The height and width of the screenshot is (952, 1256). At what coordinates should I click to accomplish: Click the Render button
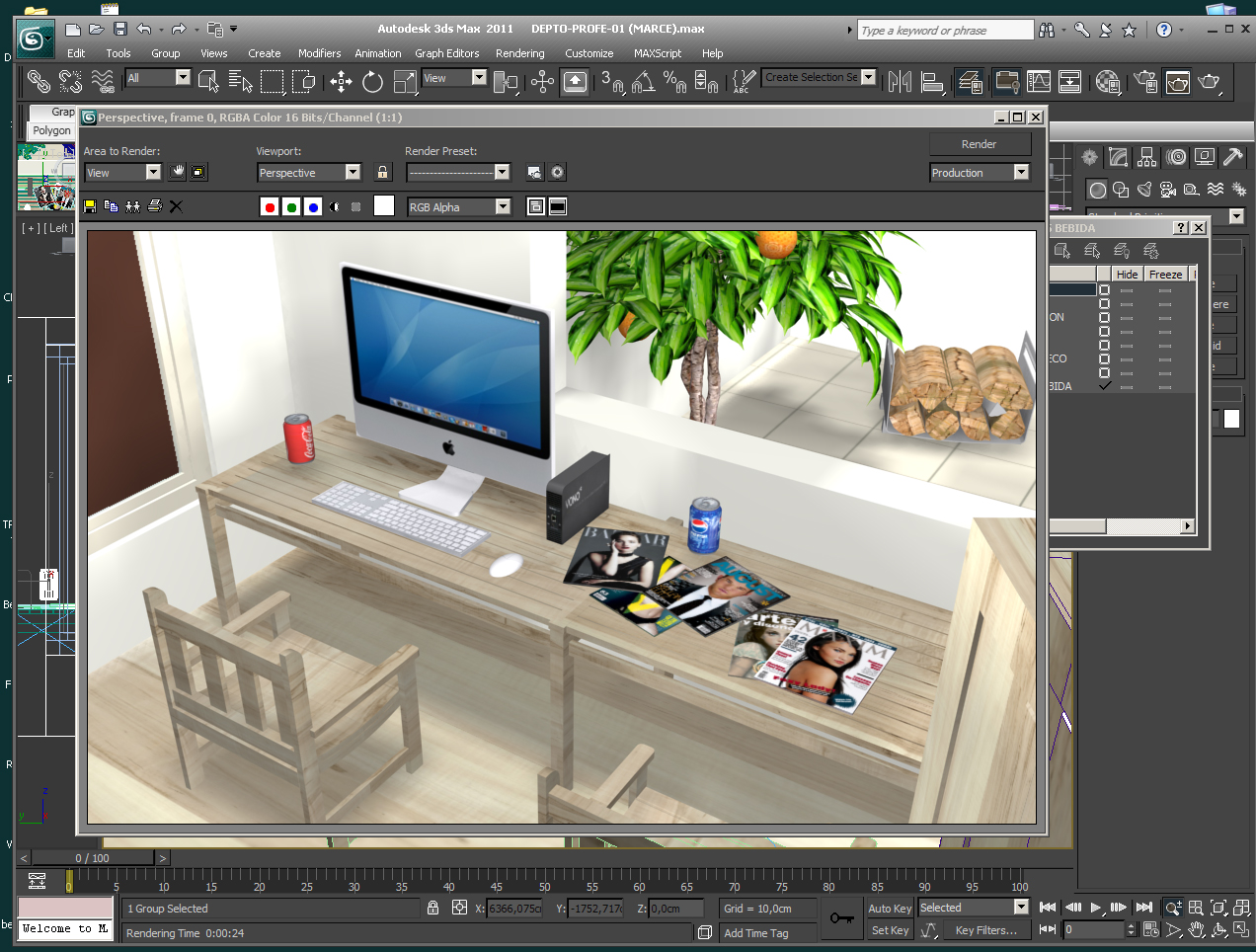(980, 144)
